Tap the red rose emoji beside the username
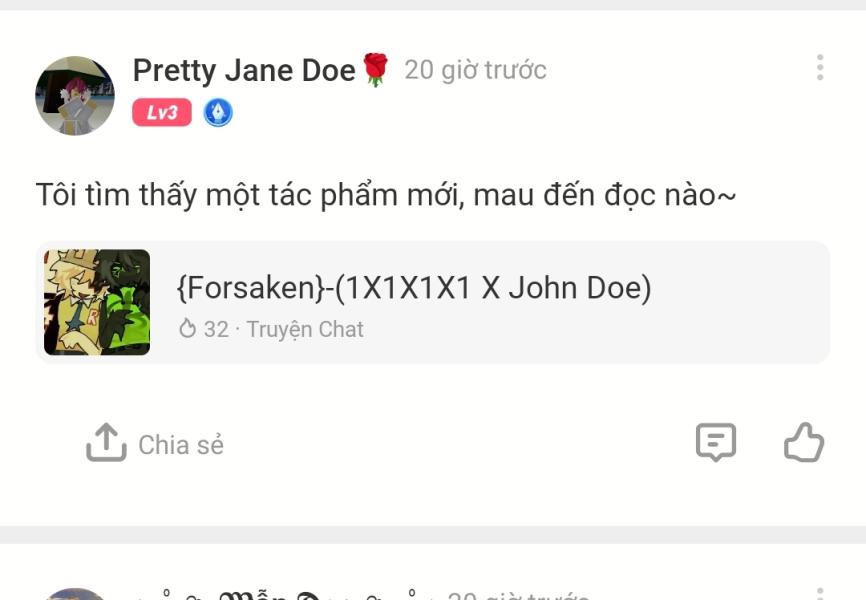 pos(376,70)
